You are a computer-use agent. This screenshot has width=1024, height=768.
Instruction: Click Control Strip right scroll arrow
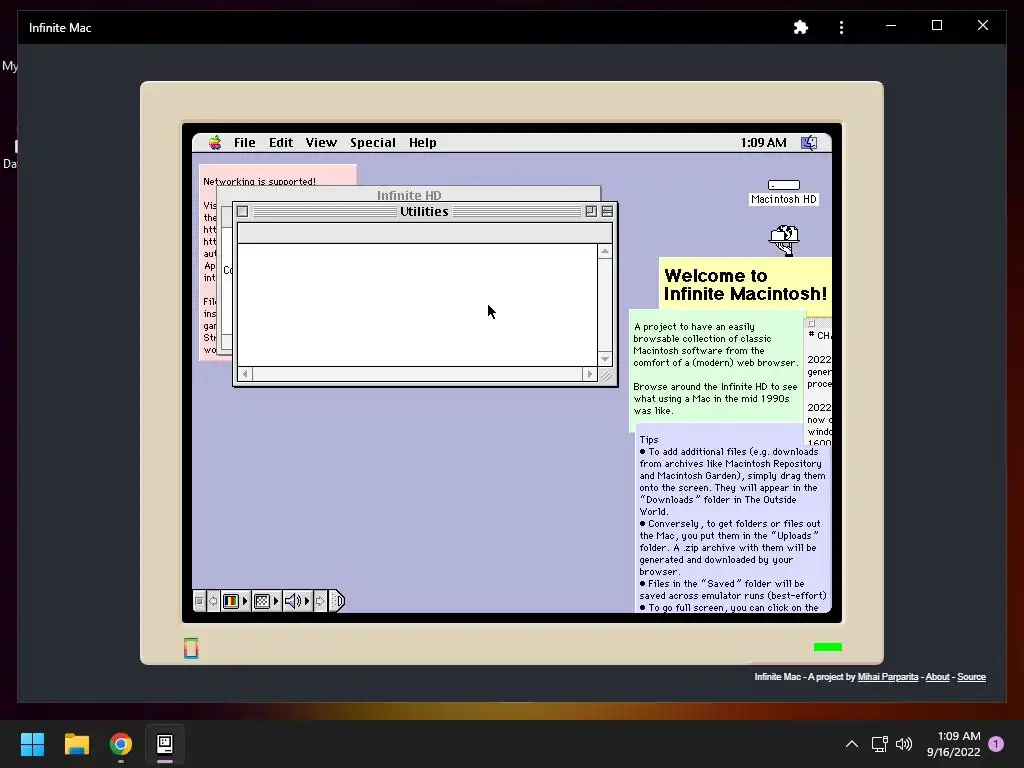coord(320,601)
